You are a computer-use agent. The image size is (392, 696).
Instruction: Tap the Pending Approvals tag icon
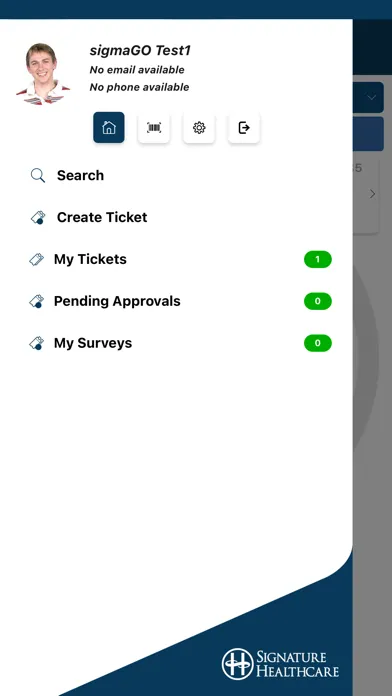tap(36, 301)
